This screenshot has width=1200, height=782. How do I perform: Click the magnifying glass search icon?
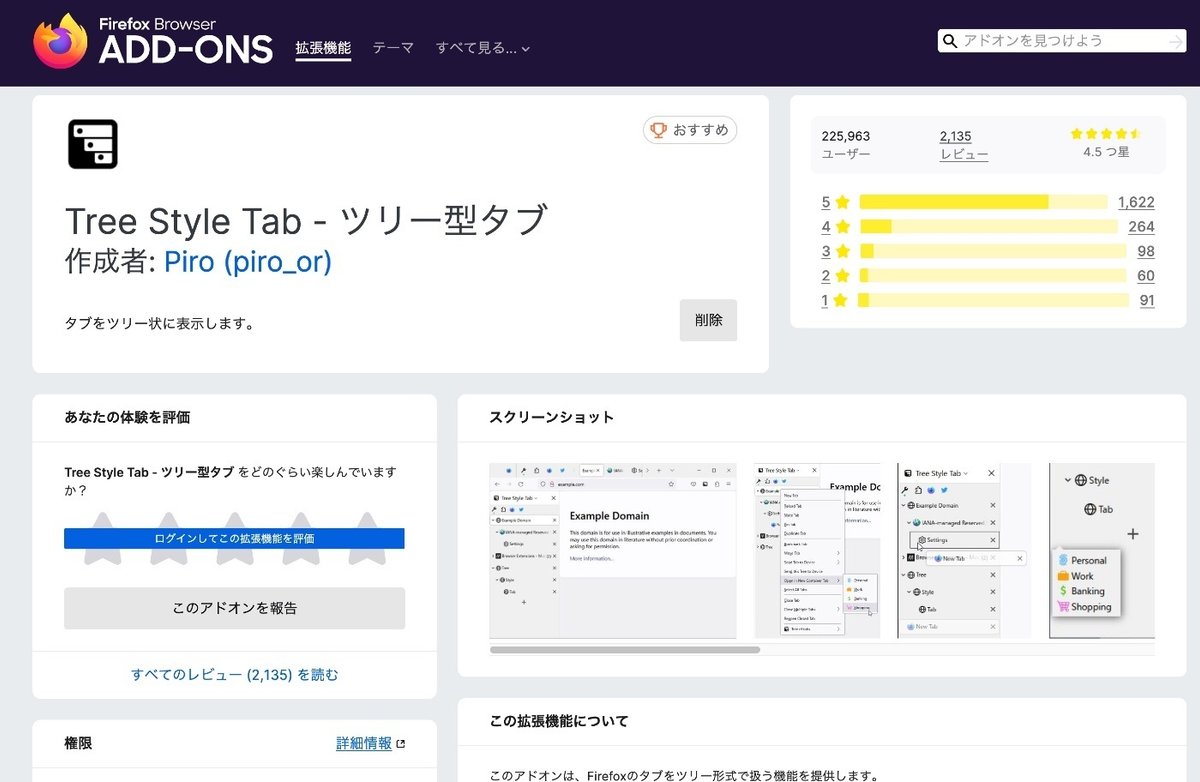tap(949, 41)
